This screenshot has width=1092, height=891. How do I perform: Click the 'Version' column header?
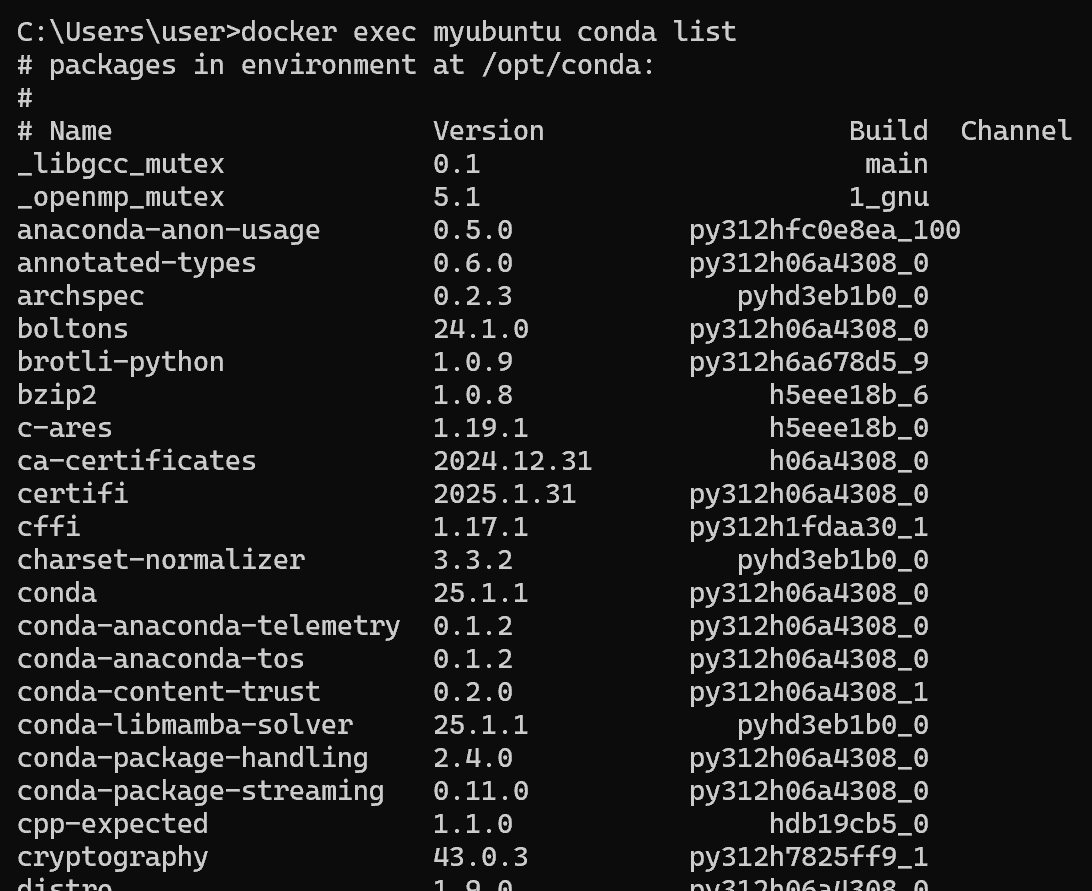pos(488,131)
